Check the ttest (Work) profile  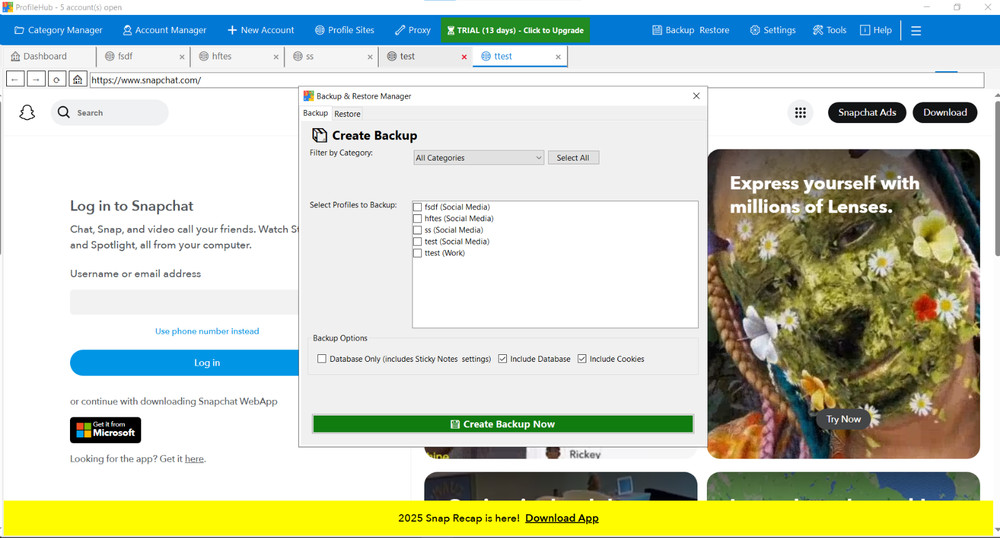[417, 252]
